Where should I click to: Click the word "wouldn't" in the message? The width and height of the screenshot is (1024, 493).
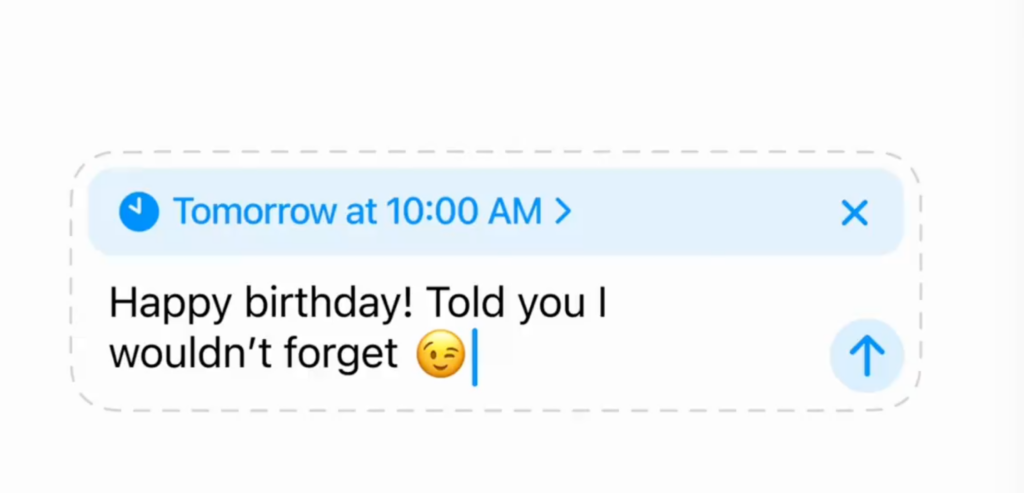[189, 353]
